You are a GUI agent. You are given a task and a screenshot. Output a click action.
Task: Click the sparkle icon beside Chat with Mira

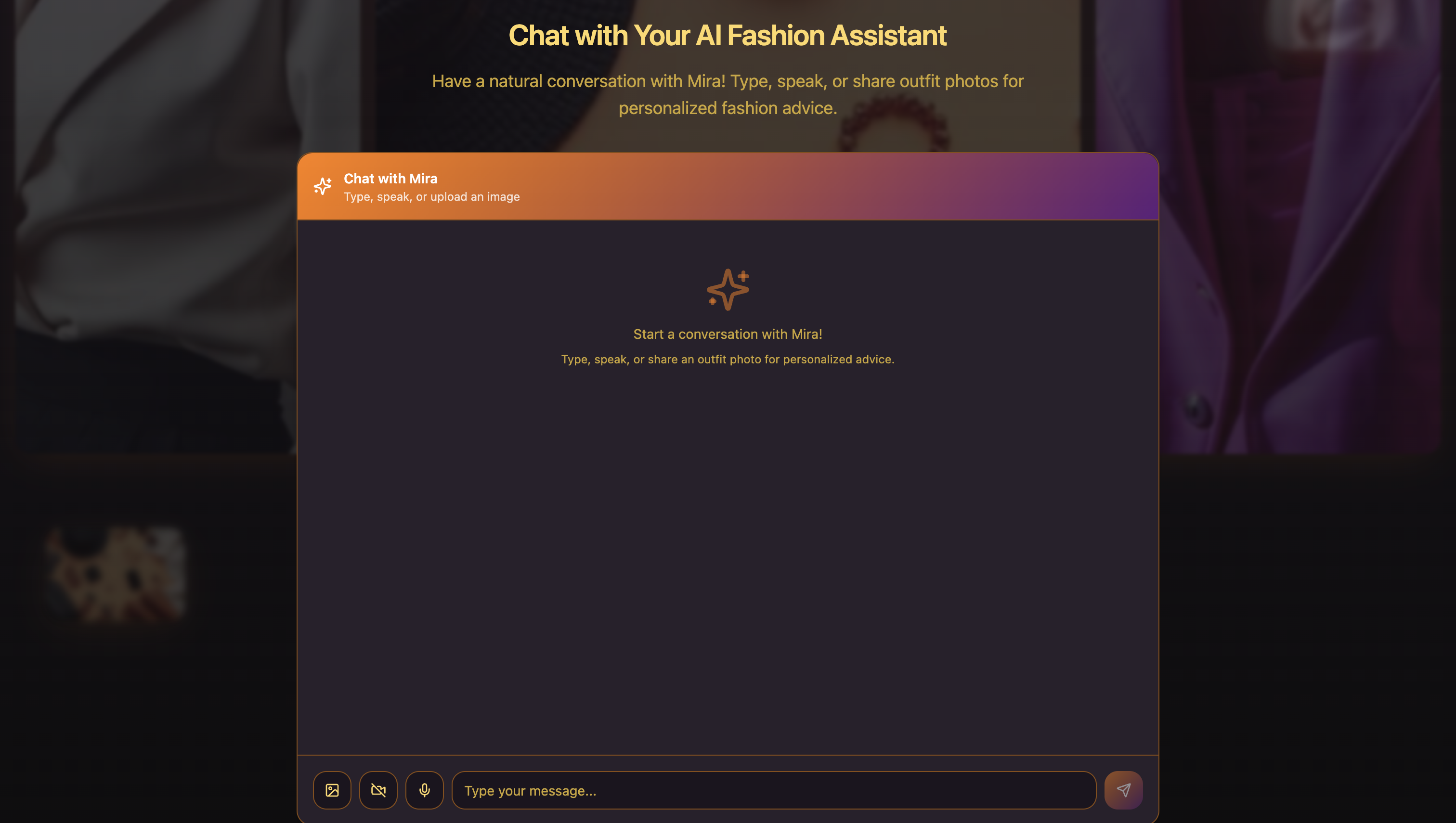click(323, 186)
